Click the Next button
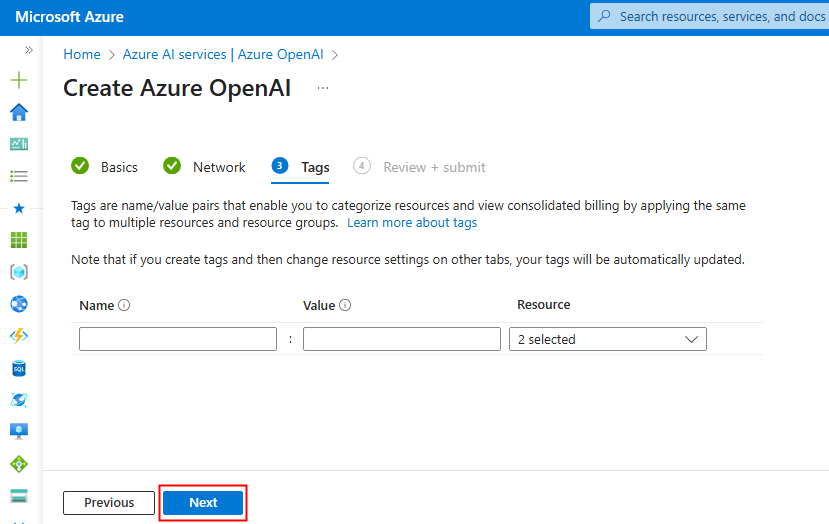Screen dimensions: 829x524 [x=203, y=502]
